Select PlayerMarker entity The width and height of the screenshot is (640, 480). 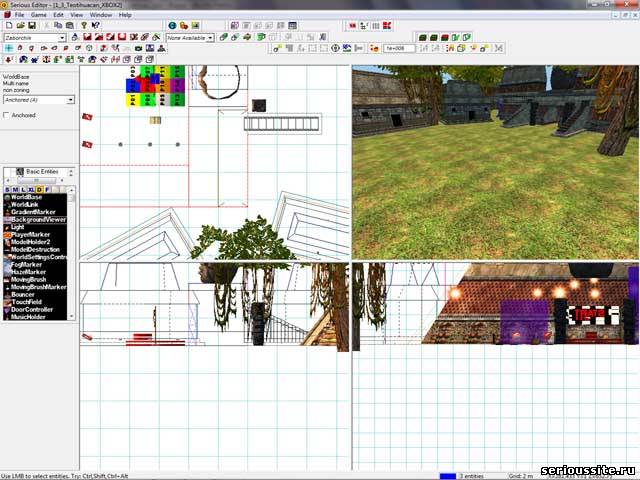(35, 235)
